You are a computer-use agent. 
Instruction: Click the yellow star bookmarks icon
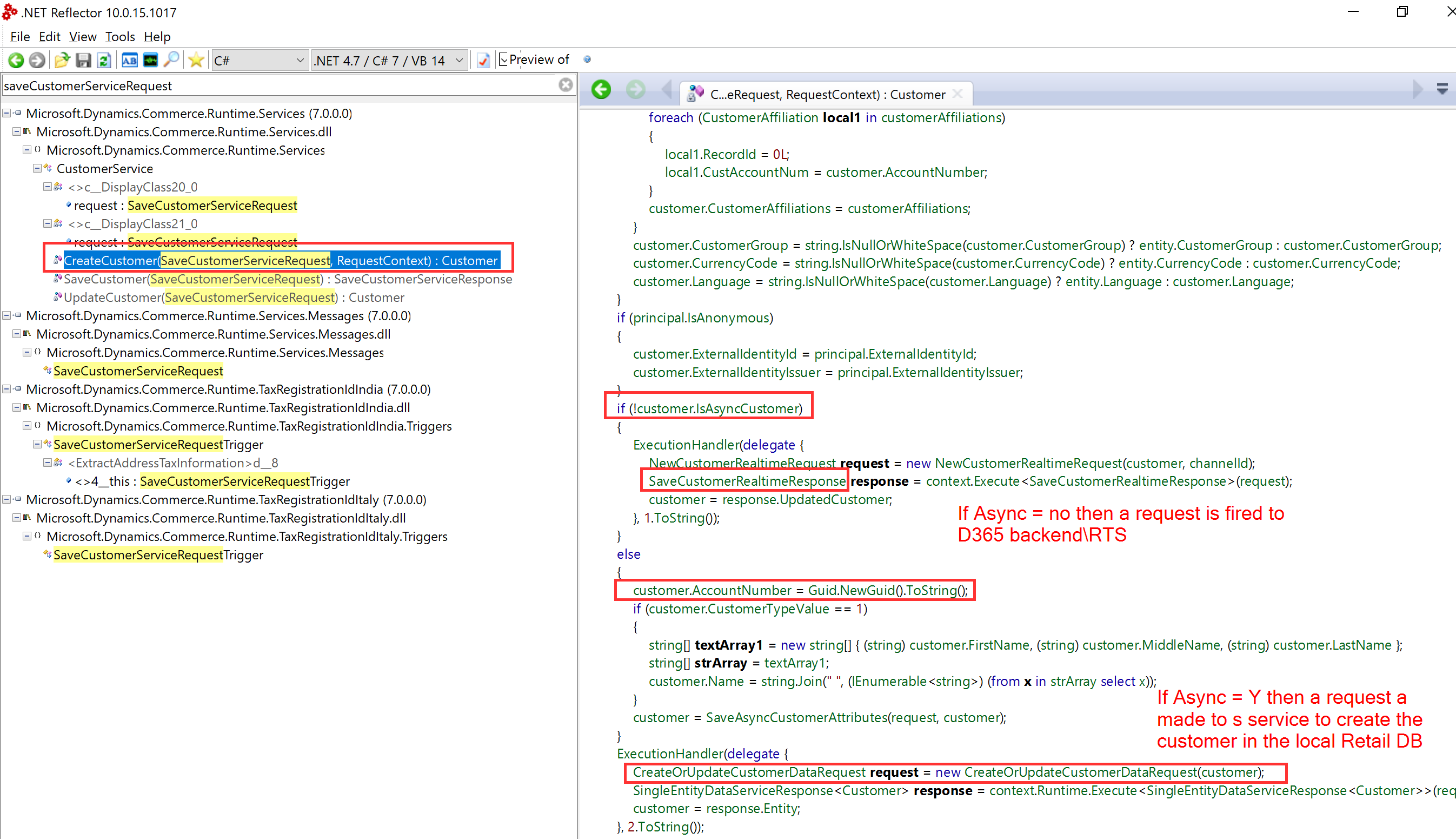tap(196, 60)
